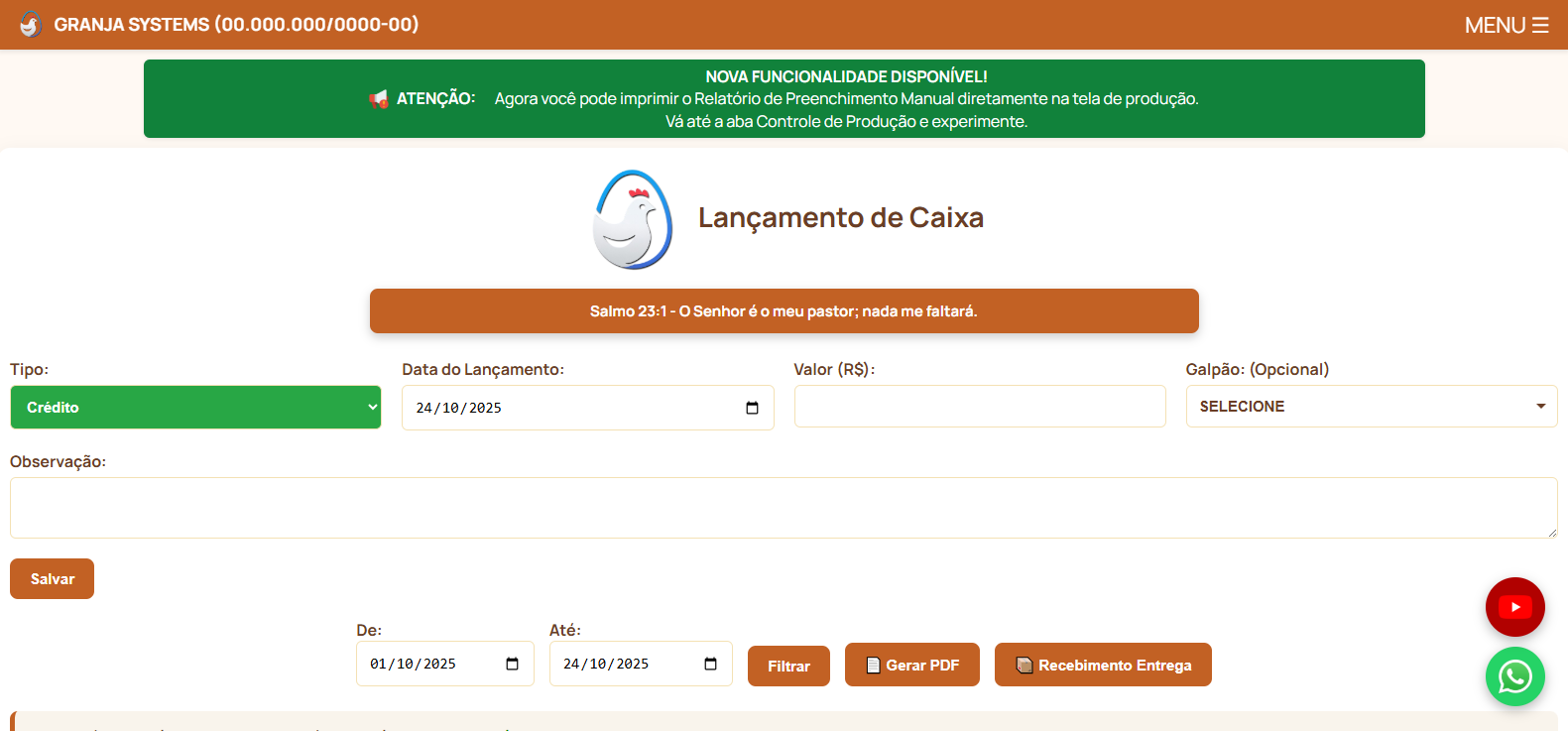This screenshot has width=1568, height=731.
Task: Click the Salmo 23:1 verse banner
Action: (x=784, y=311)
